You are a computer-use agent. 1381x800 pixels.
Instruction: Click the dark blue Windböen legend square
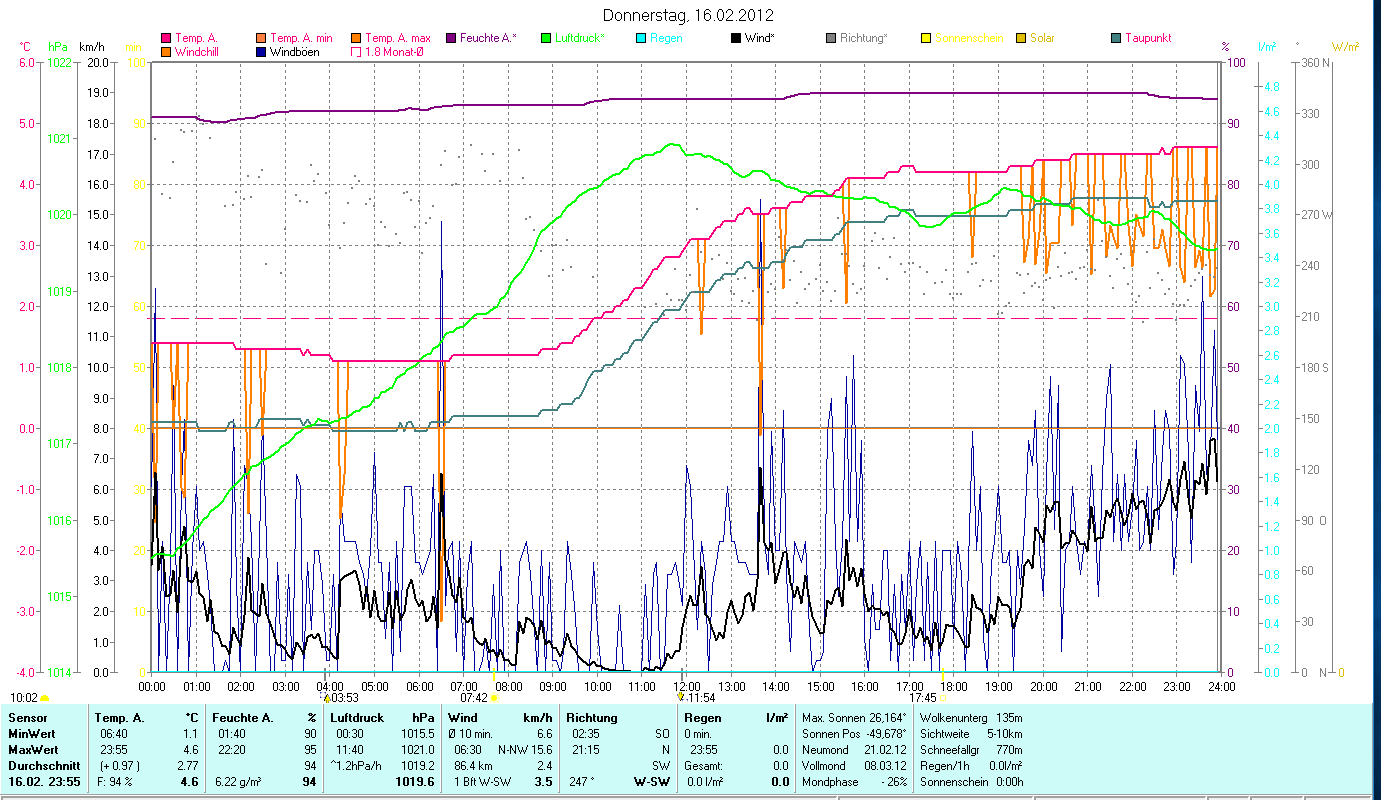pyautogui.click(x=261, y=52)
